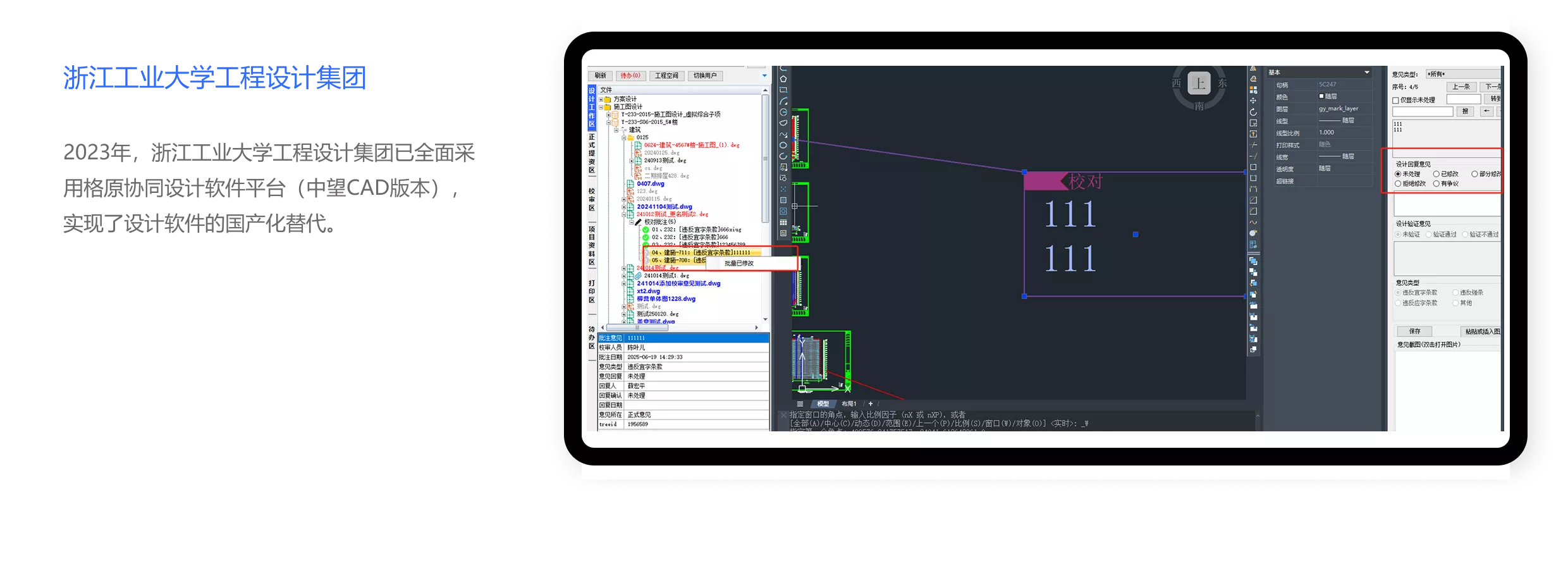Viewport: 1568px width, 573px height.
Task: Expand the 20241104测试.dwg node
Action: [x=623, y=207]
